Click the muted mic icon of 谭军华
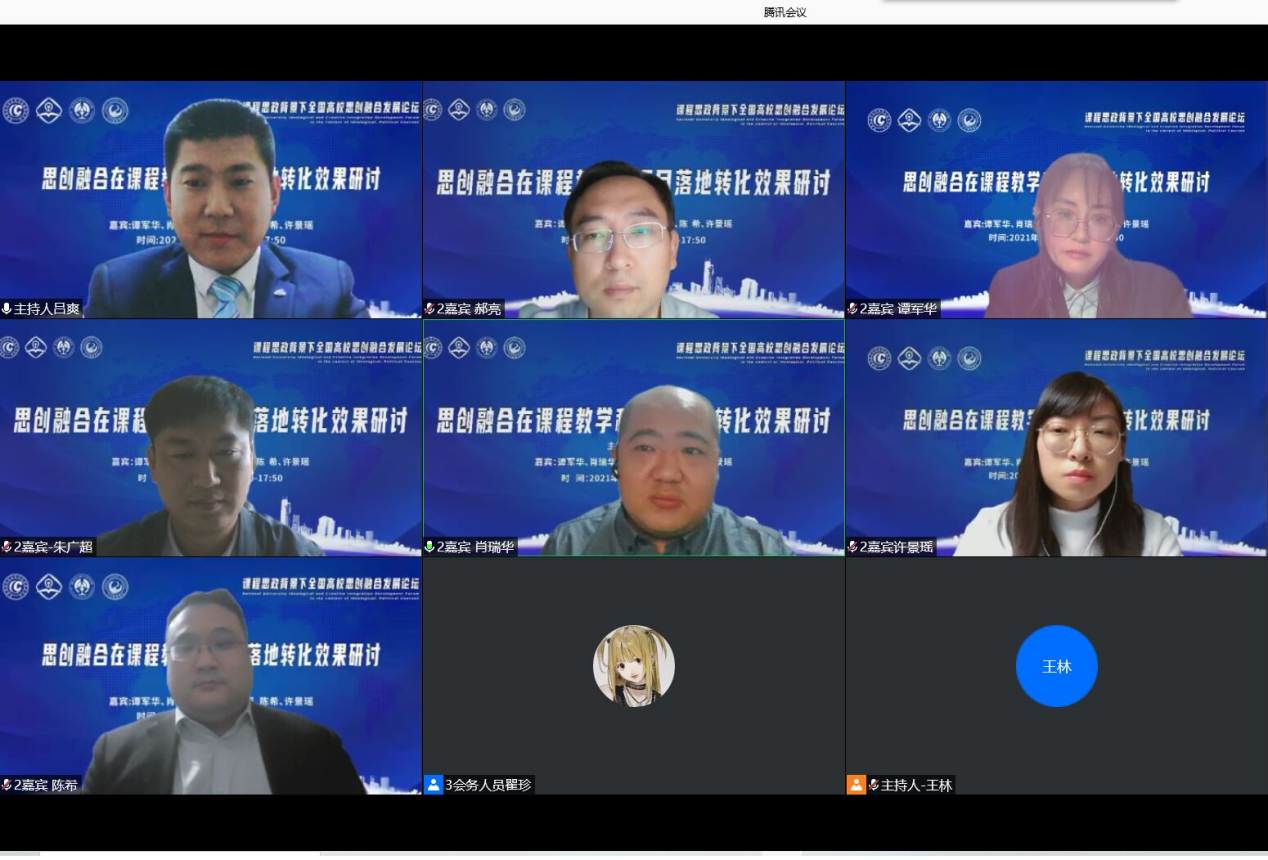 [853, 309]
